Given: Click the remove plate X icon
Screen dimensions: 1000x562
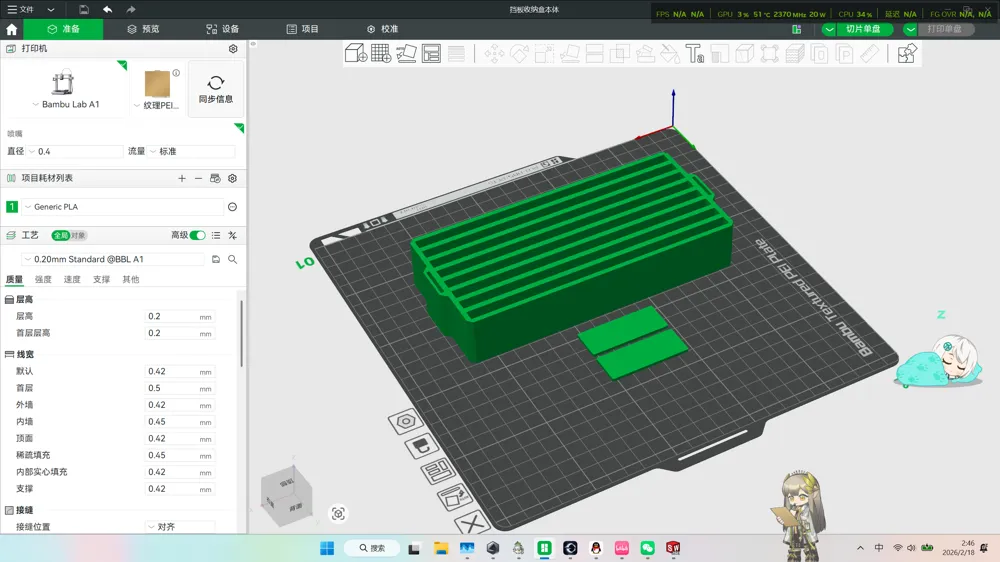Looking at the screenshot, I should tap(472, 523).
